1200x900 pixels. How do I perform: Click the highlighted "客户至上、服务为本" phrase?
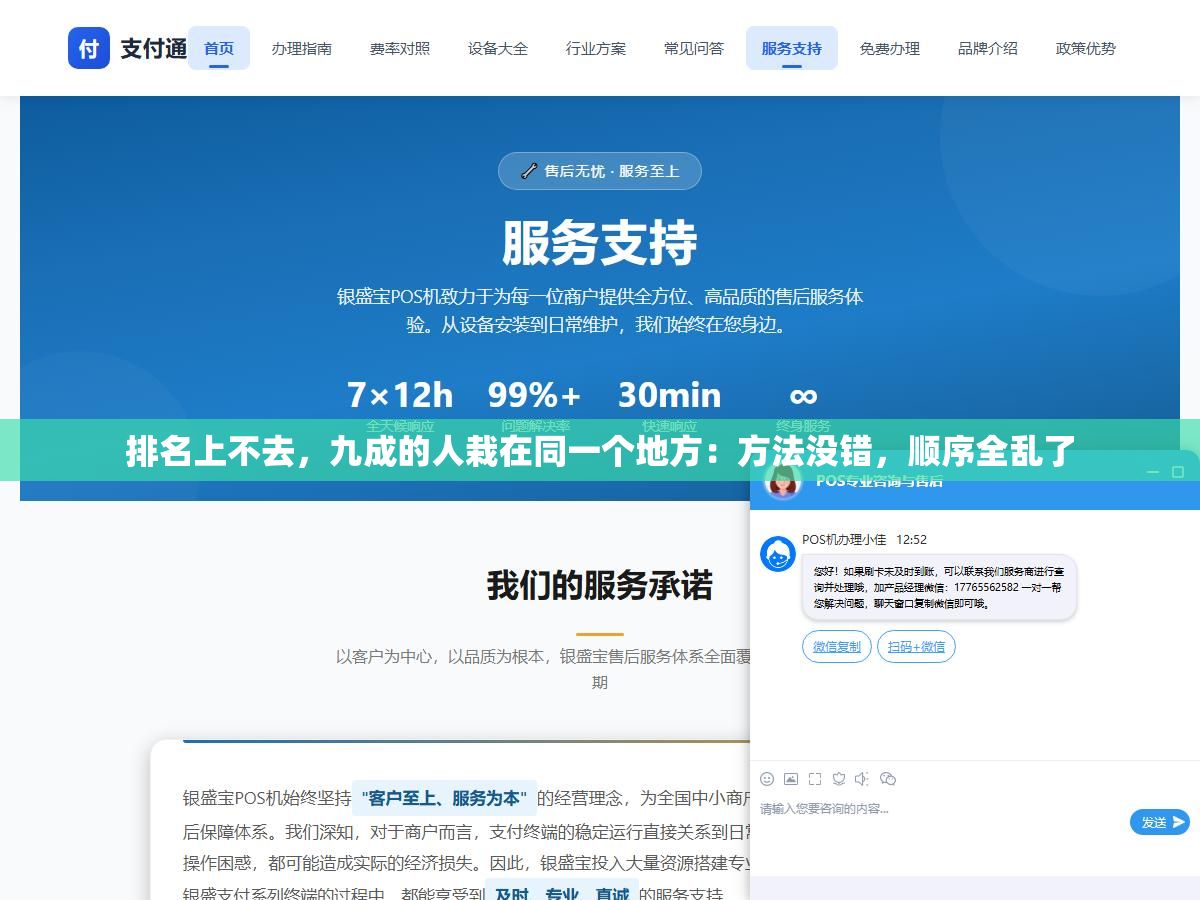pyautogui.click(x=444, y=798)
